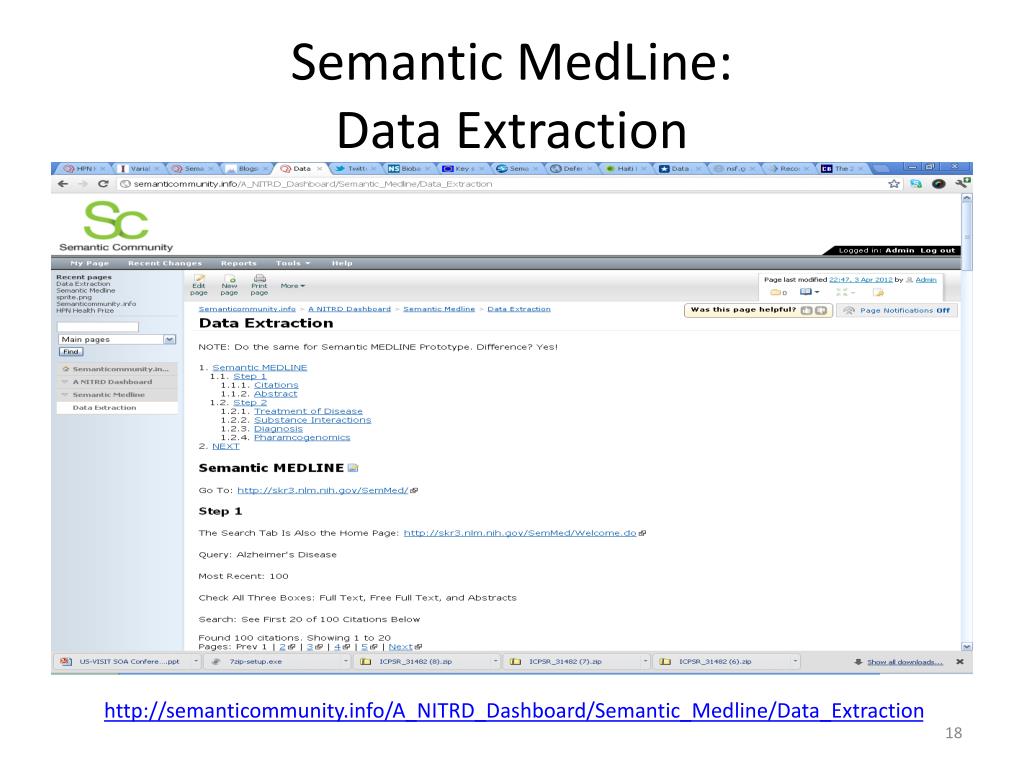Click the attachments folder icon

[778, 292]
